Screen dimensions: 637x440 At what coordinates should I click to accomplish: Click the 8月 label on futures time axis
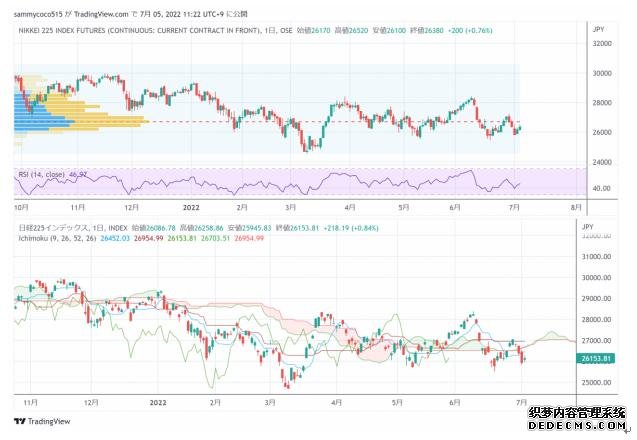point(576,207)
